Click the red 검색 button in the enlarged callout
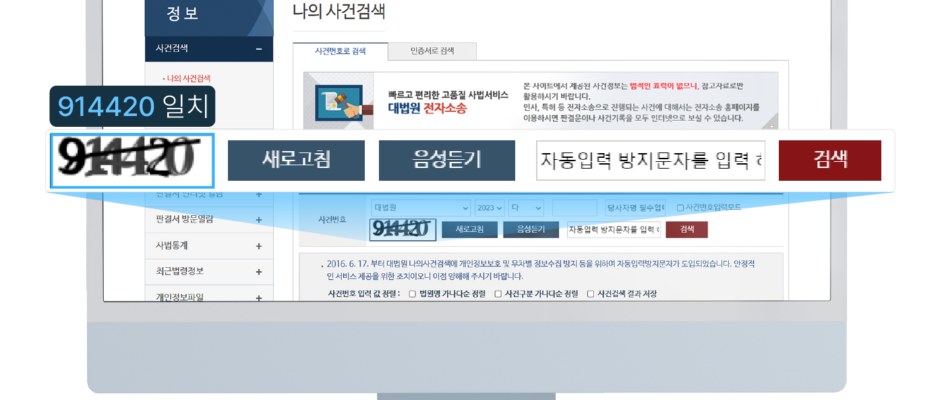Screen dimensions: 940x400 coord(830,160)
